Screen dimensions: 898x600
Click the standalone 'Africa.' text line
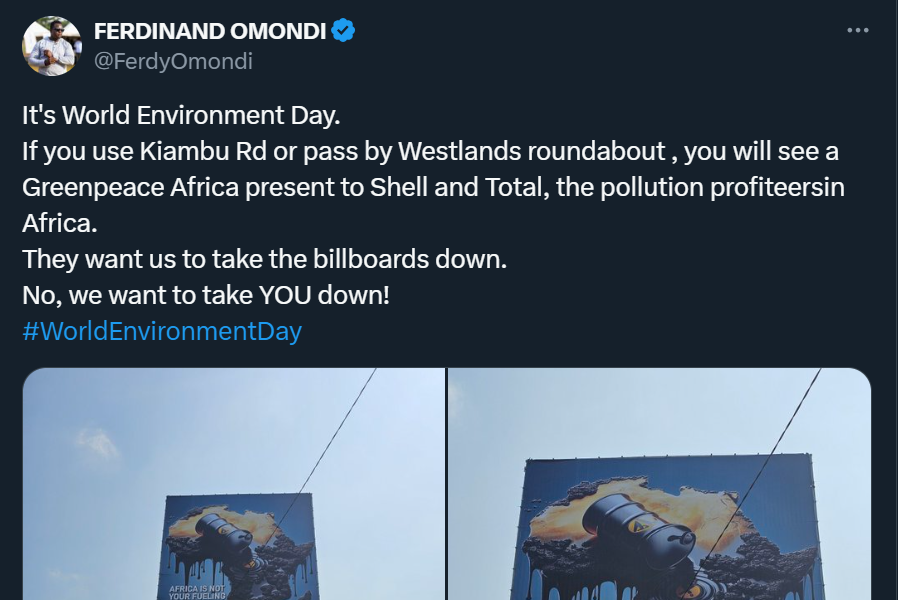[x=60, y=223]
